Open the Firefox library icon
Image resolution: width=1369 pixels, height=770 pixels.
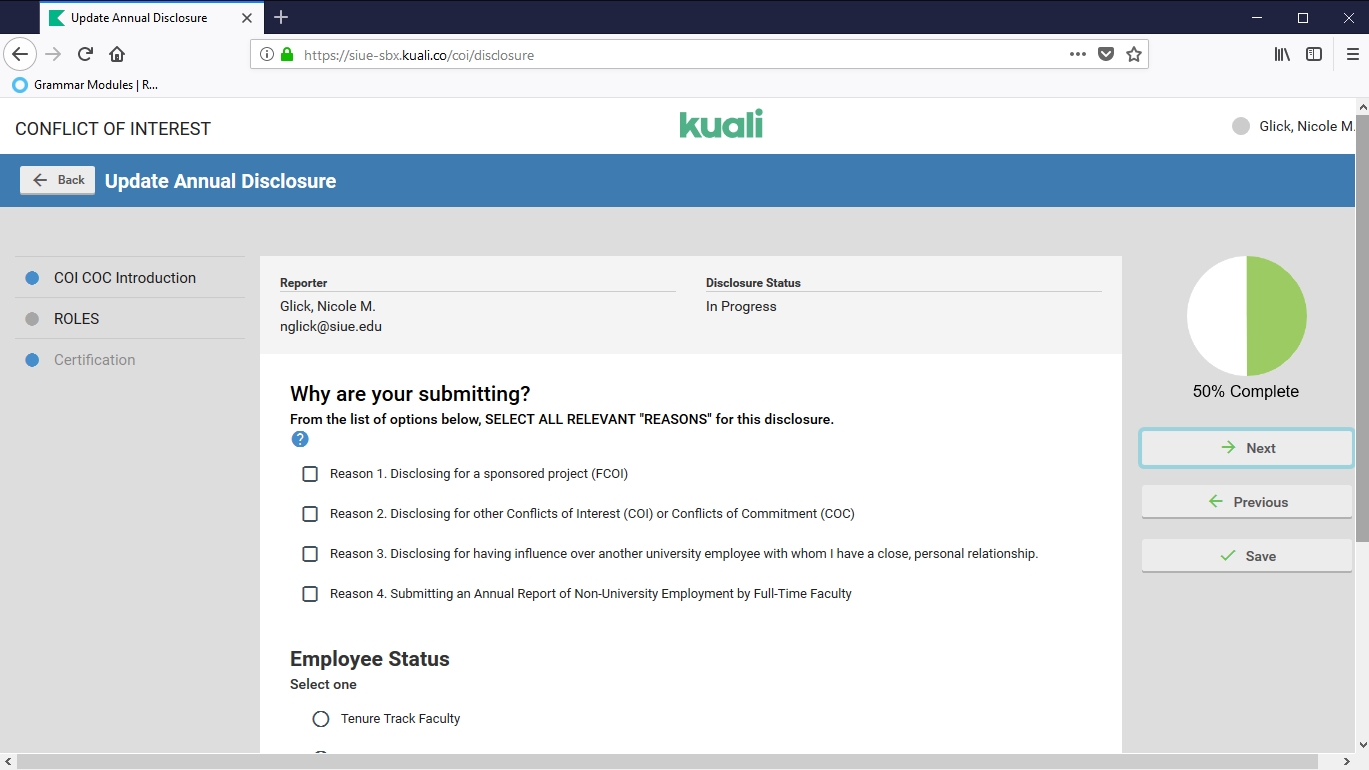tap(1281, 55)
